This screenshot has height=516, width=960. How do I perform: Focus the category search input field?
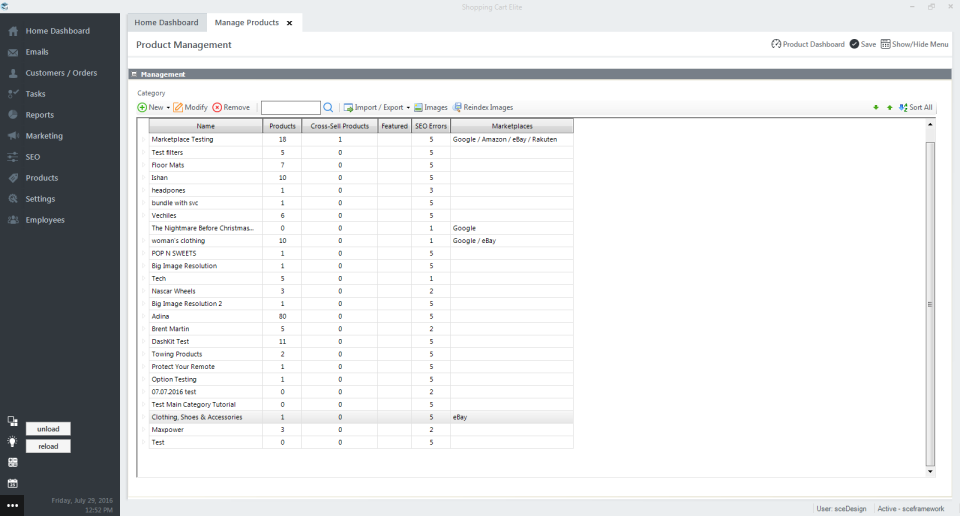[x=291, y=108]
